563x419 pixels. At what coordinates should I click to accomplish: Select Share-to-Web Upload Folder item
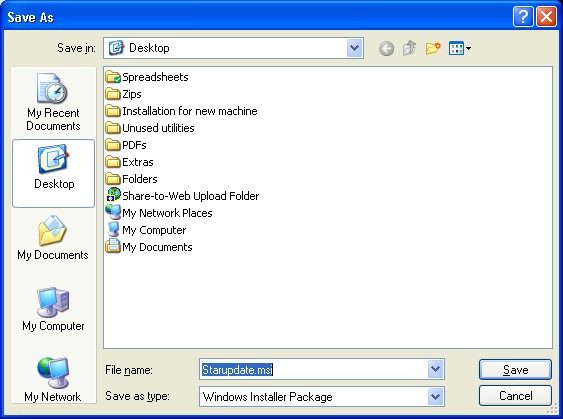[x=182, y=196]
